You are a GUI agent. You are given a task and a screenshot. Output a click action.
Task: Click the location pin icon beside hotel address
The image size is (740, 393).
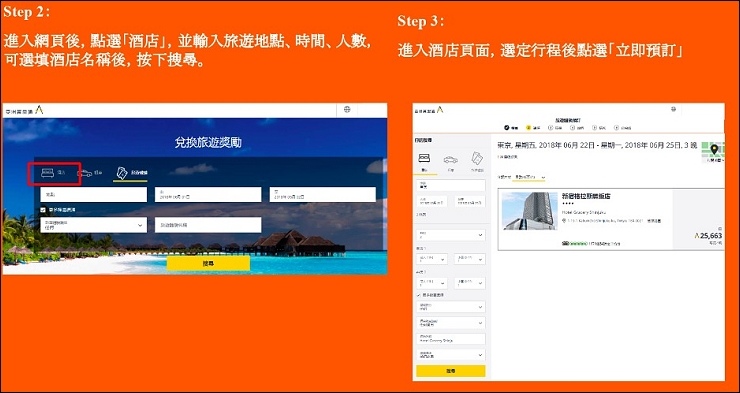564,220
